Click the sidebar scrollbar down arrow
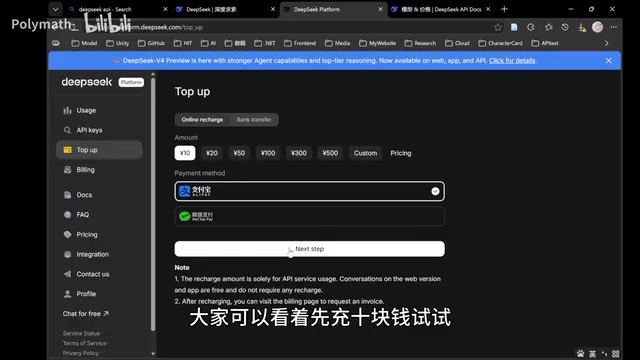 [x=153, y=354]
